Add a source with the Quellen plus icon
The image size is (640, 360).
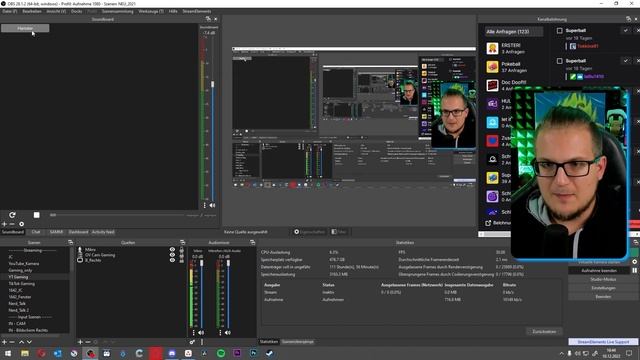click(x=80, y=342)
